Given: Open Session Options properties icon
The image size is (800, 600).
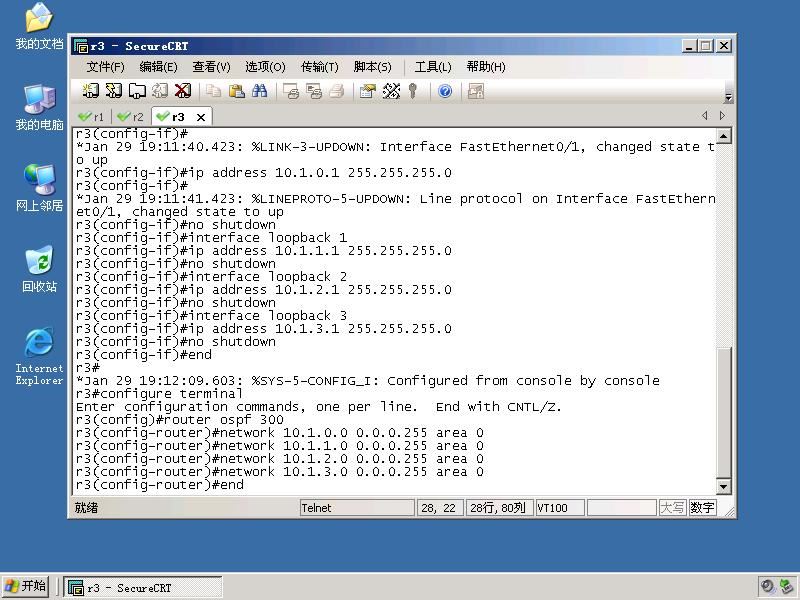Looking at the screenshot, I should [367, 91].
